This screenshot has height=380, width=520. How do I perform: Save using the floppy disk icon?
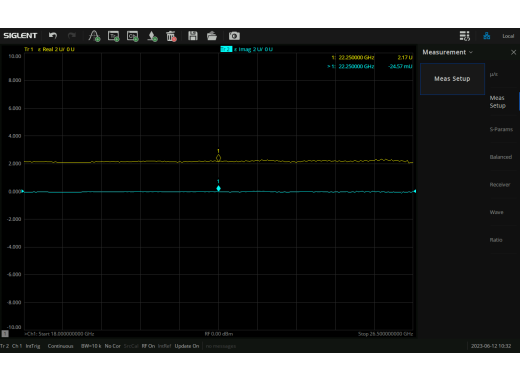pyautogui.click(x=193, y=36)
